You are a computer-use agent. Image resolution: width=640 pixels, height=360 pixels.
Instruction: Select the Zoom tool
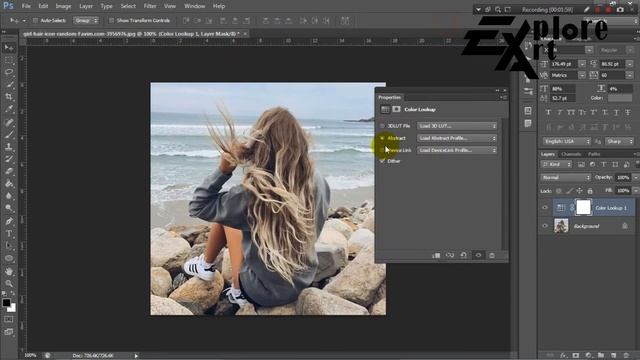coord(9,283)
